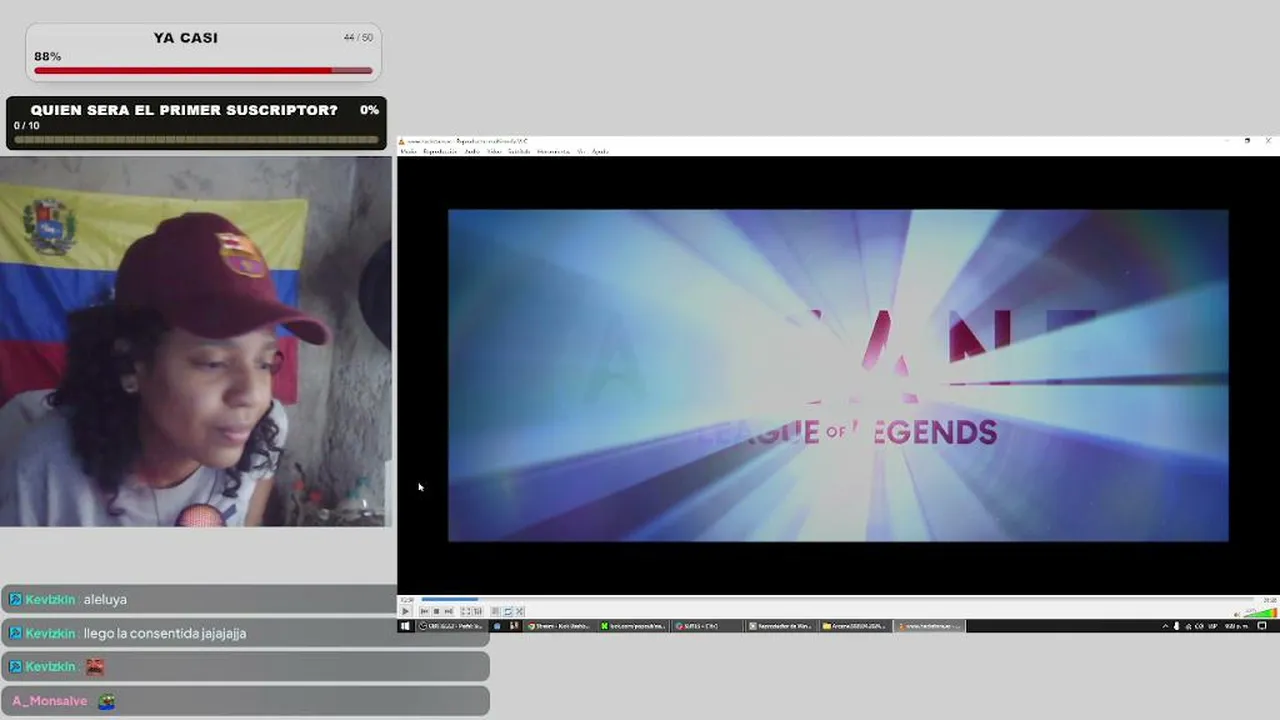Open the VLC Herramientas menu
The height and width of the screenshot is (720, 1280).
[553, 151]
